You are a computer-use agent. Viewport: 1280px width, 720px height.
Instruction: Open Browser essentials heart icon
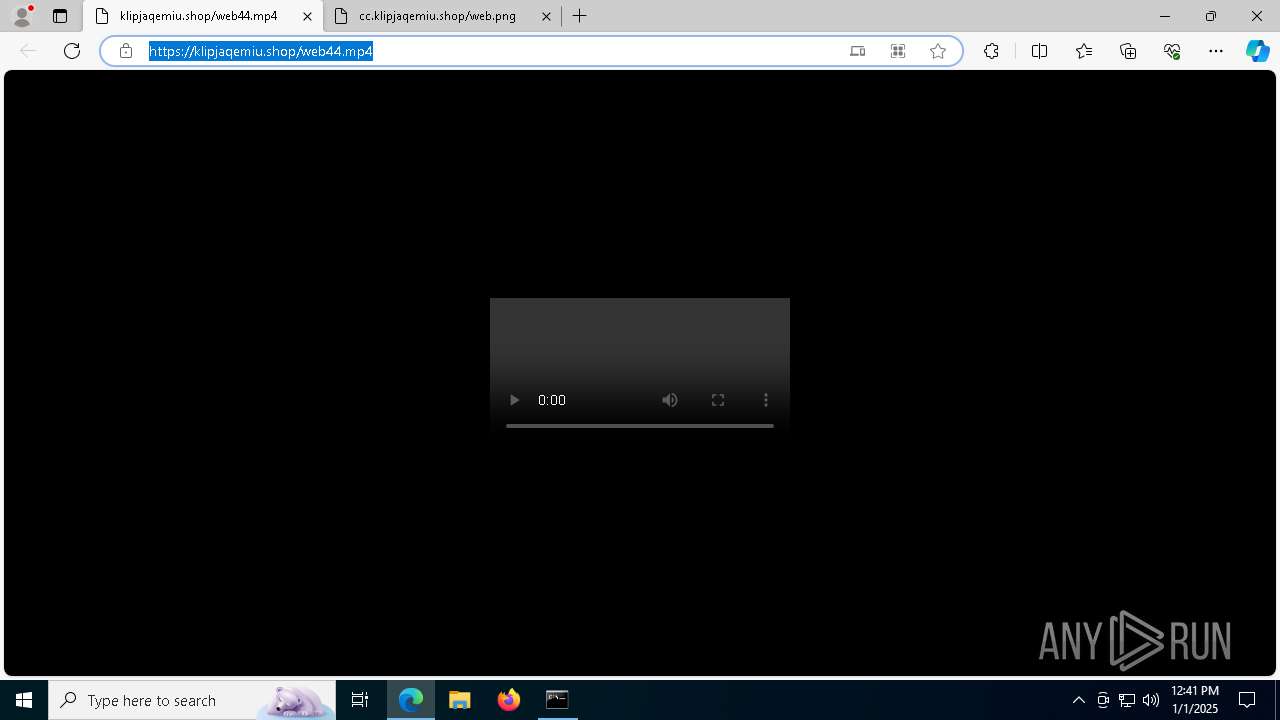1172,51
